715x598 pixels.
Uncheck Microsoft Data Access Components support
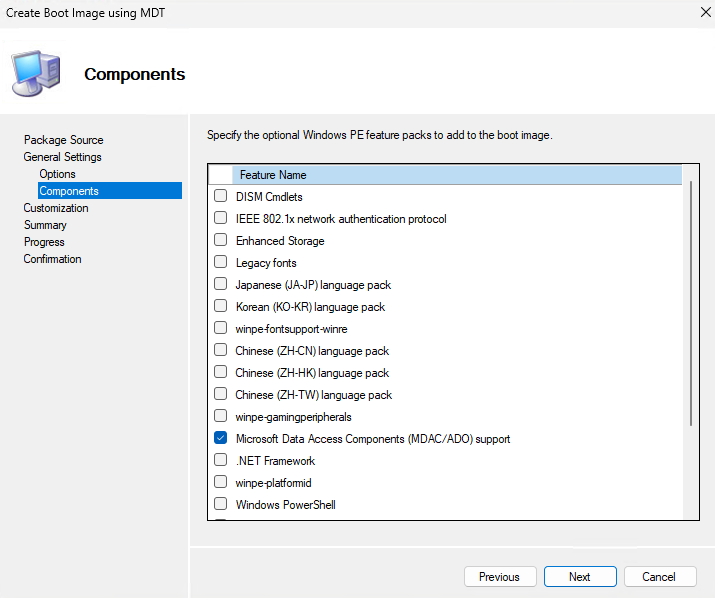pos(221,439)
